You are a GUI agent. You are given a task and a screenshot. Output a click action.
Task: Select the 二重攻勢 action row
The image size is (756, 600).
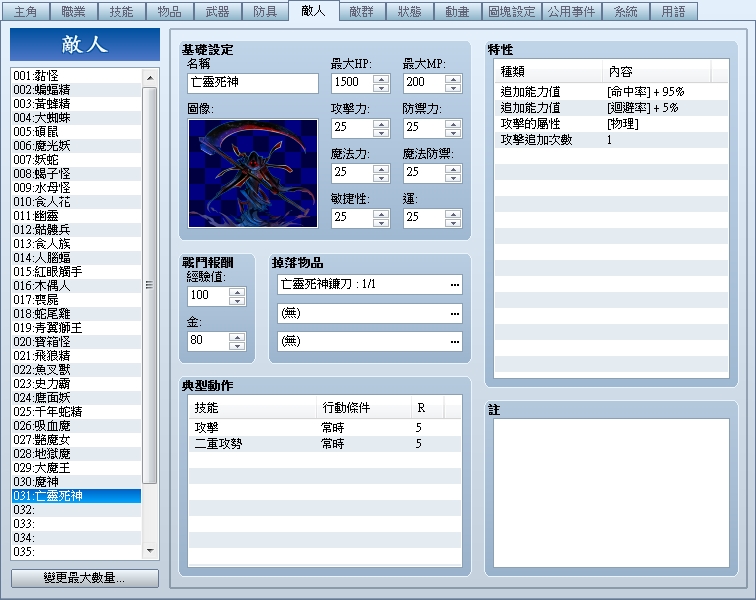[324, 444]
